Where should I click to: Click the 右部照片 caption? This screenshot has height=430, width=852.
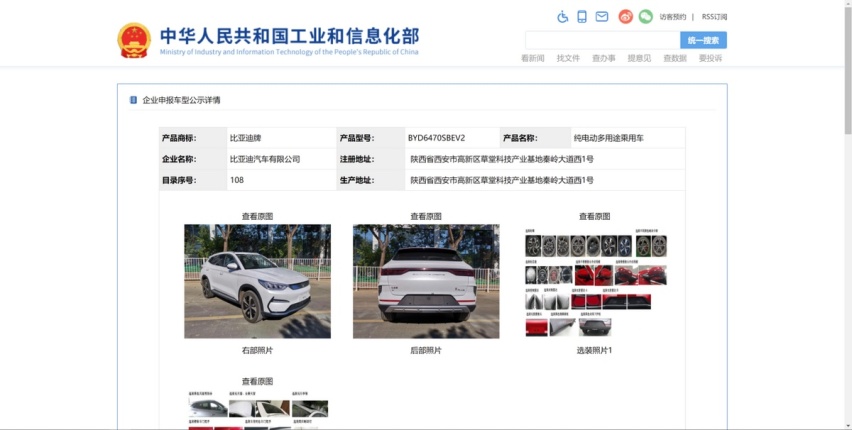pos(258,351)
